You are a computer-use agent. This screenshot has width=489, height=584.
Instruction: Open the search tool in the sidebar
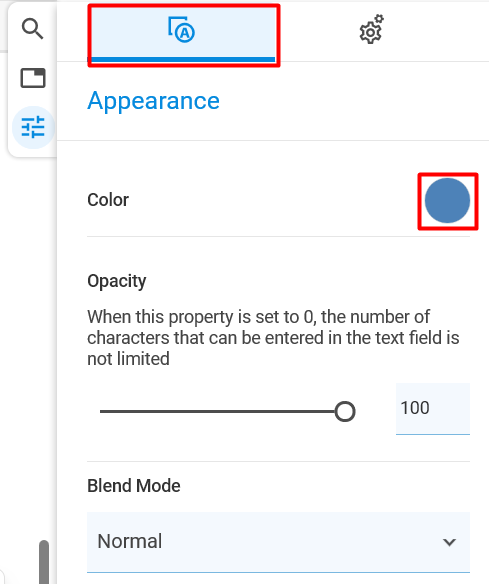point(32,29)
